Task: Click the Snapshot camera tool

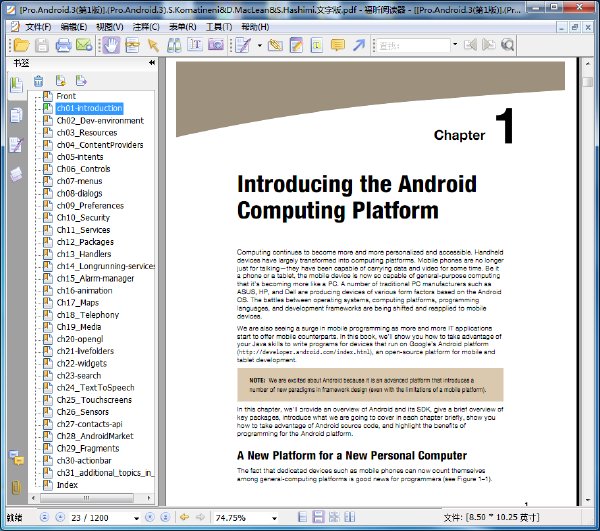Action: tap(216, 45)
